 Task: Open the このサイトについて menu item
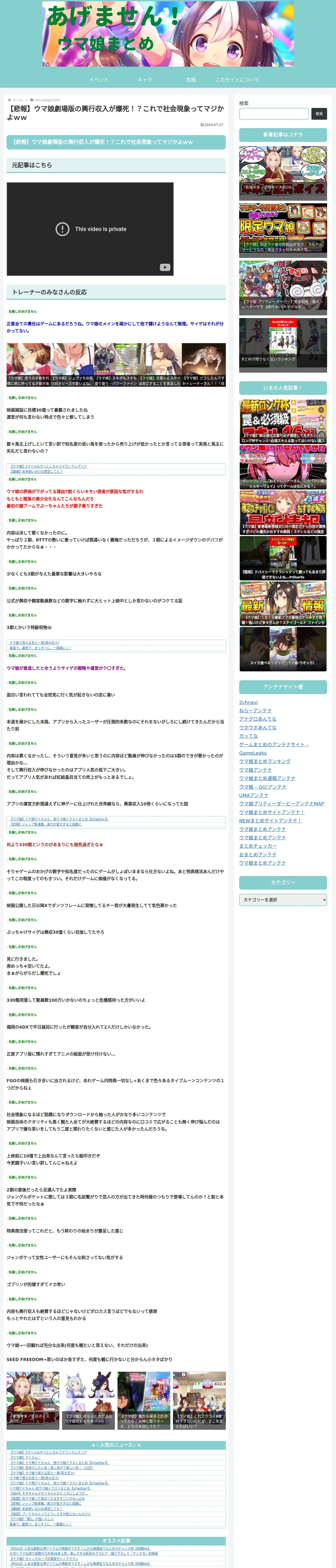237,80
